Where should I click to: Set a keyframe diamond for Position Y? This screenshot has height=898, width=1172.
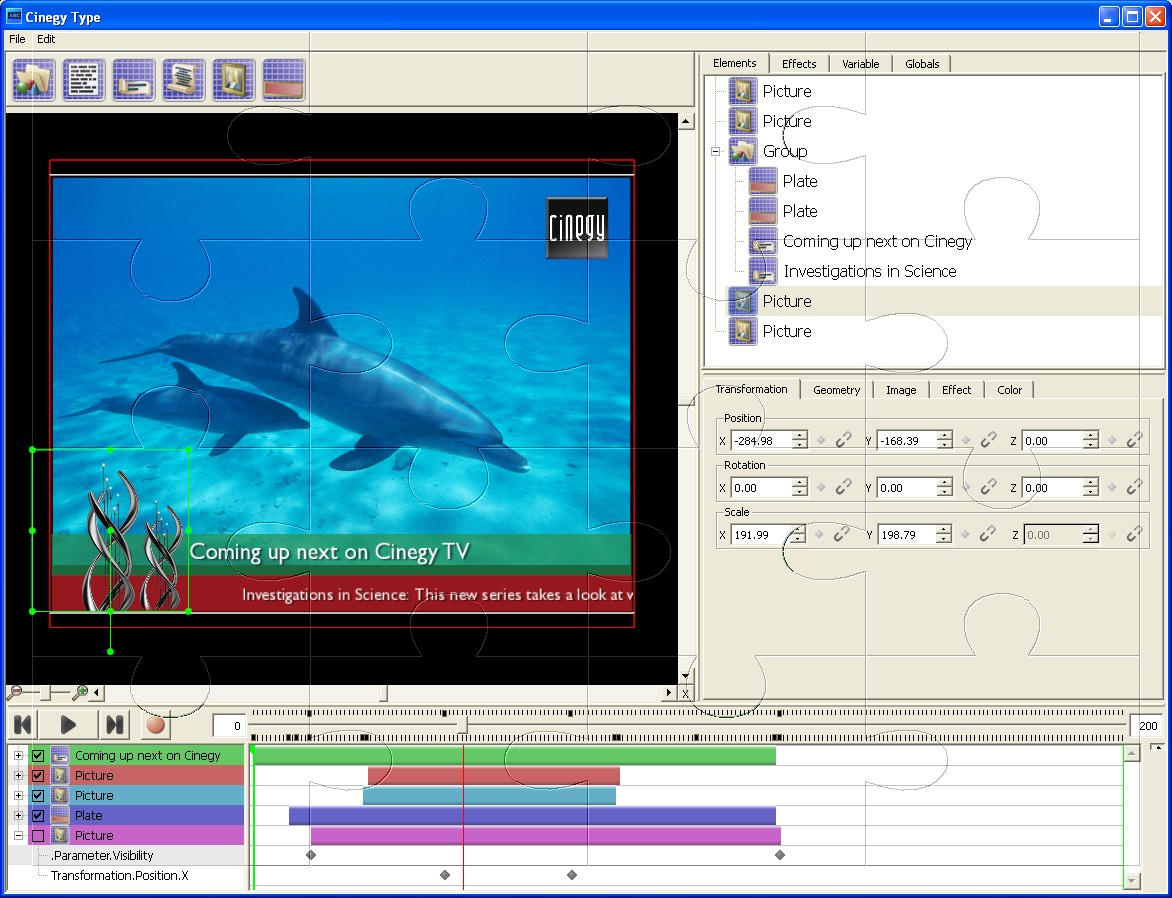[966, 440]
